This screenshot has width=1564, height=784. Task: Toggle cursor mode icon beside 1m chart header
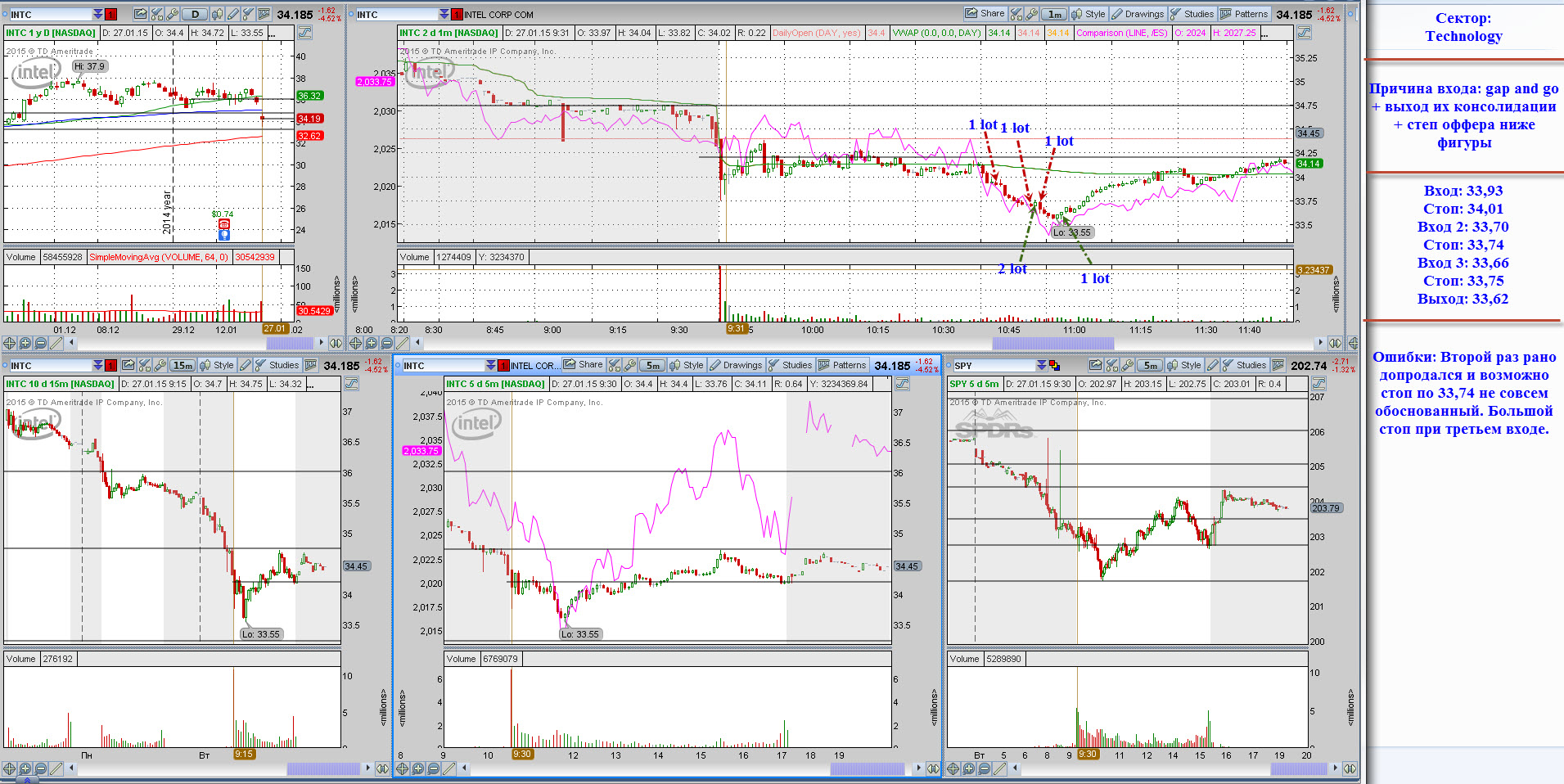tap(1304, 33)
